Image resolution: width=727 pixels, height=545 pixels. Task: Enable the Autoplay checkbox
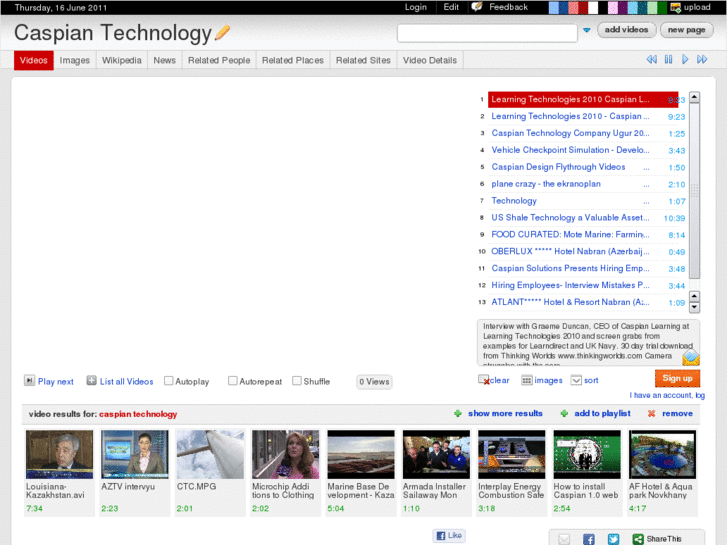click(x=169, y=381)
